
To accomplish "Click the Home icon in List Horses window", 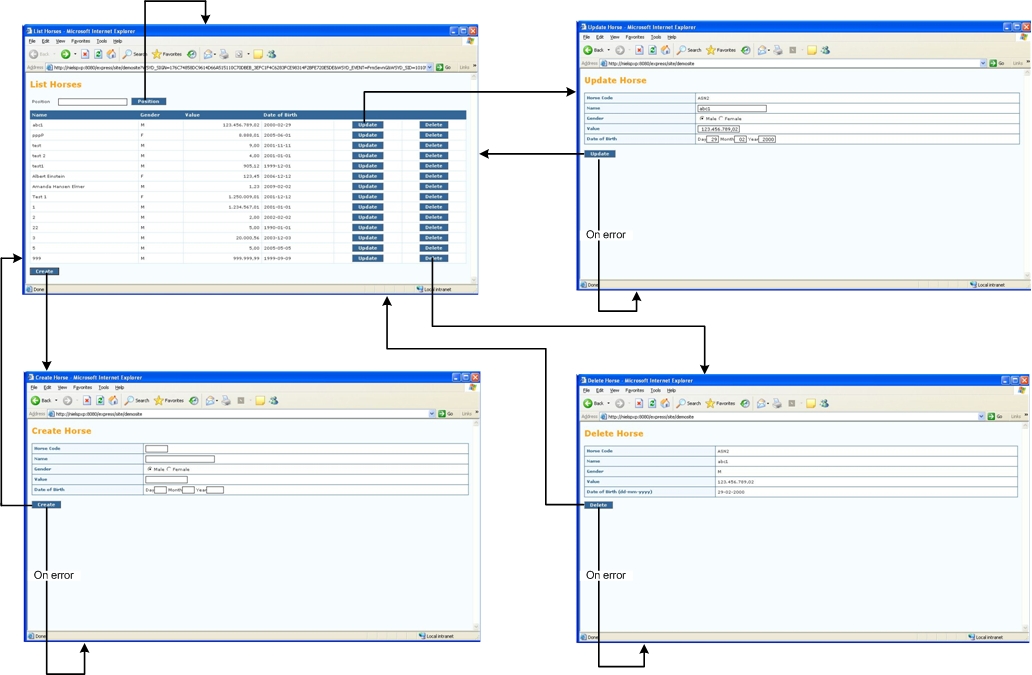I will coord(111,54).
